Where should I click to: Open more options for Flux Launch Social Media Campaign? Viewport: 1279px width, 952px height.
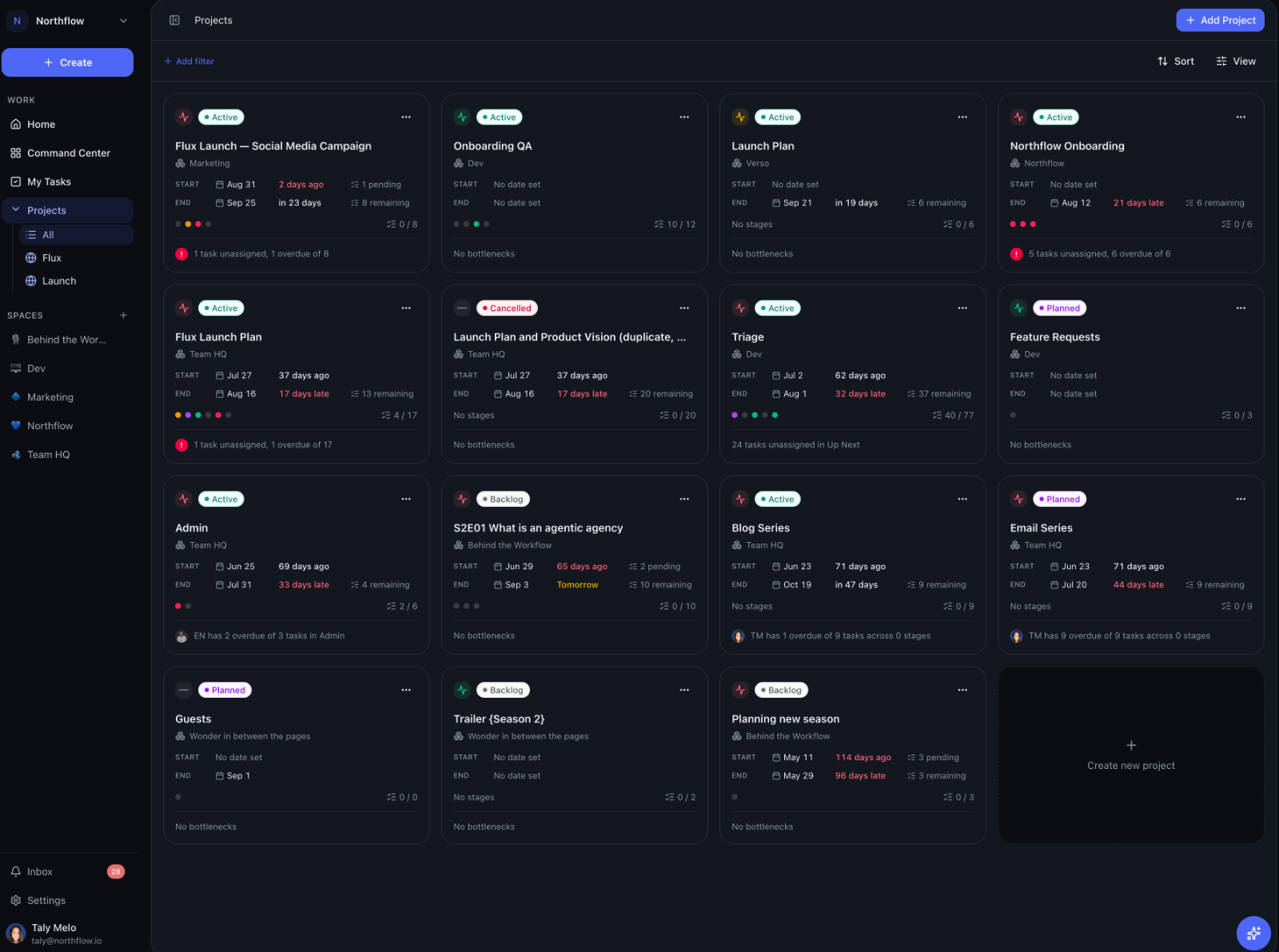click(x=406, y=117)
